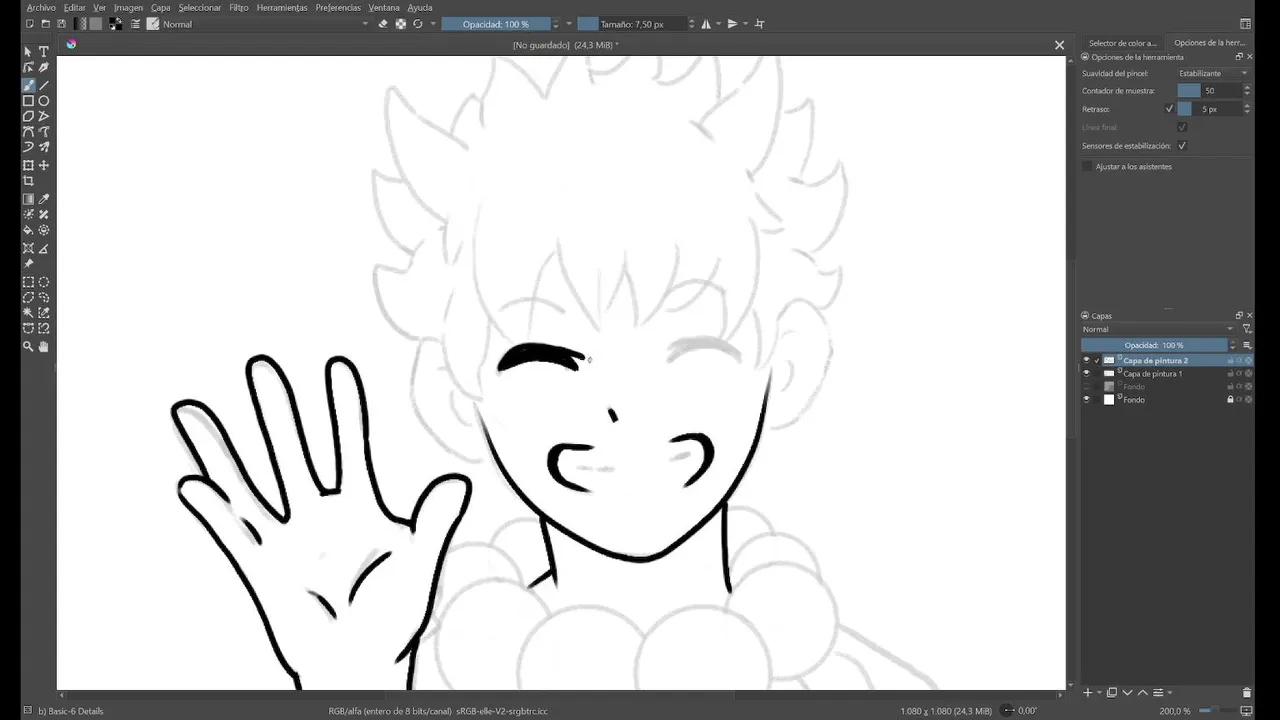Select the Pan hand tool
Screen dimensions: 1280x720
(44, 346)
